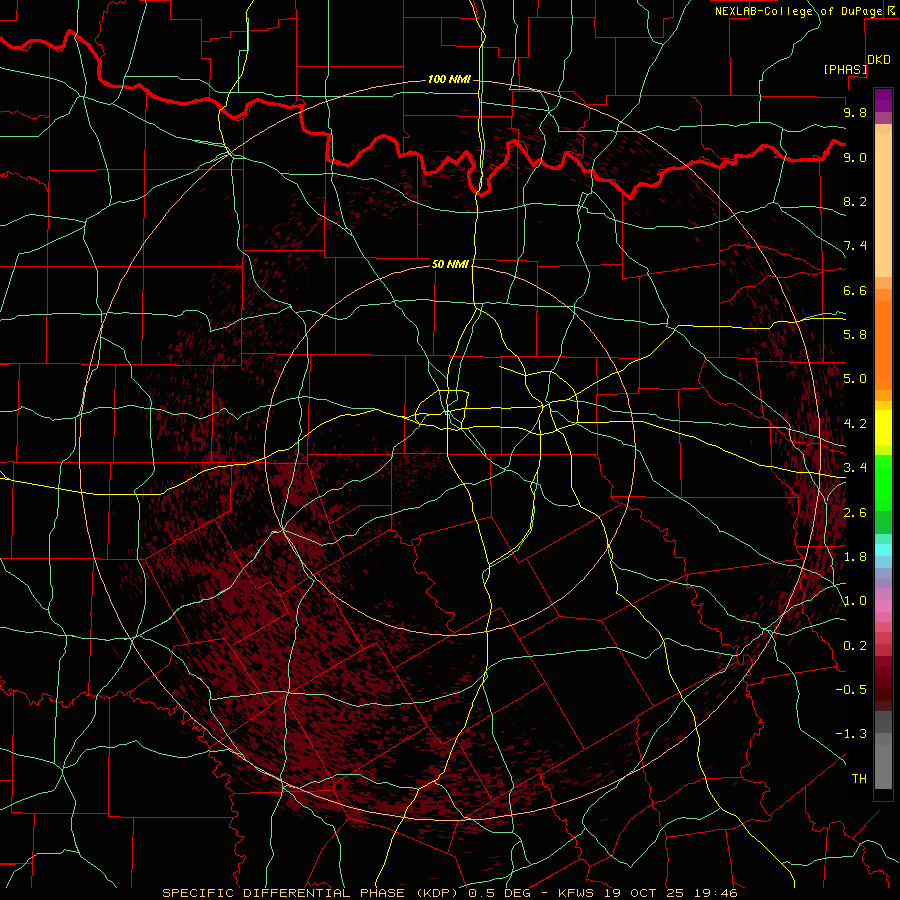Click the 9.8 value on color scale

click(855, 112)
